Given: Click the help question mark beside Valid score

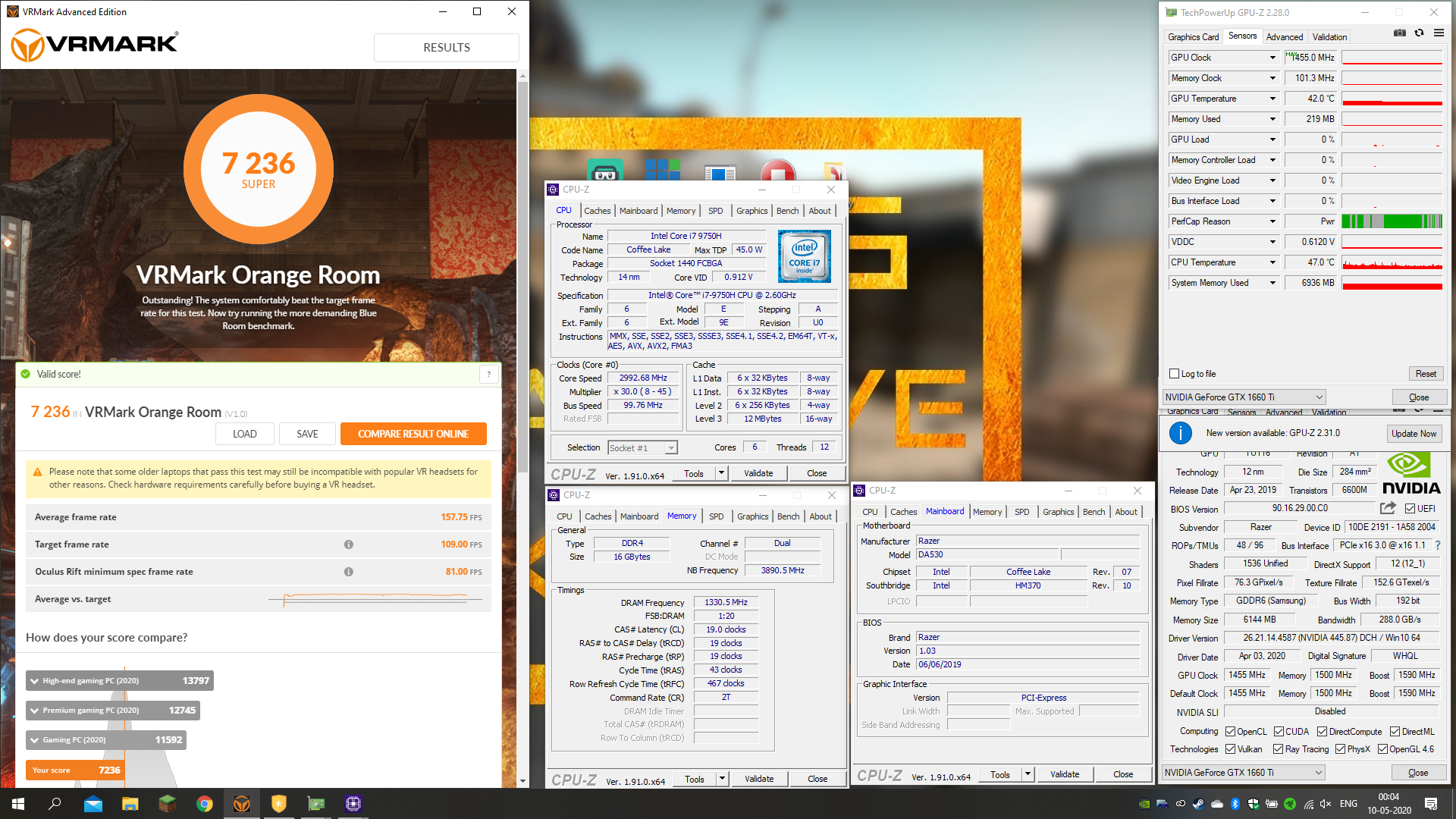Looking at the screenshot, I should click(x=489, y=374).
